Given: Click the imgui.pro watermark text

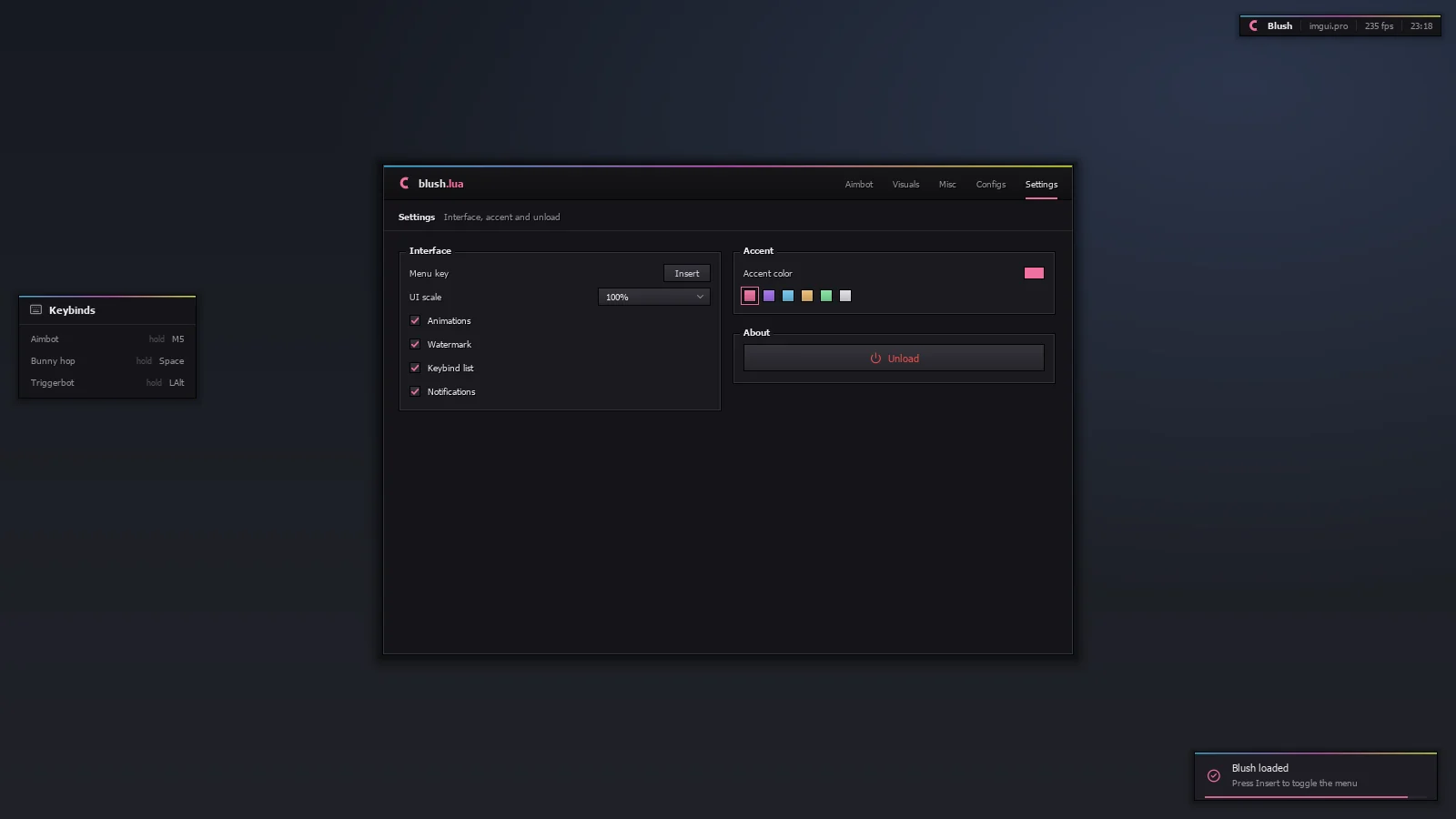Looking at the screenshot, I should 1329,25.
